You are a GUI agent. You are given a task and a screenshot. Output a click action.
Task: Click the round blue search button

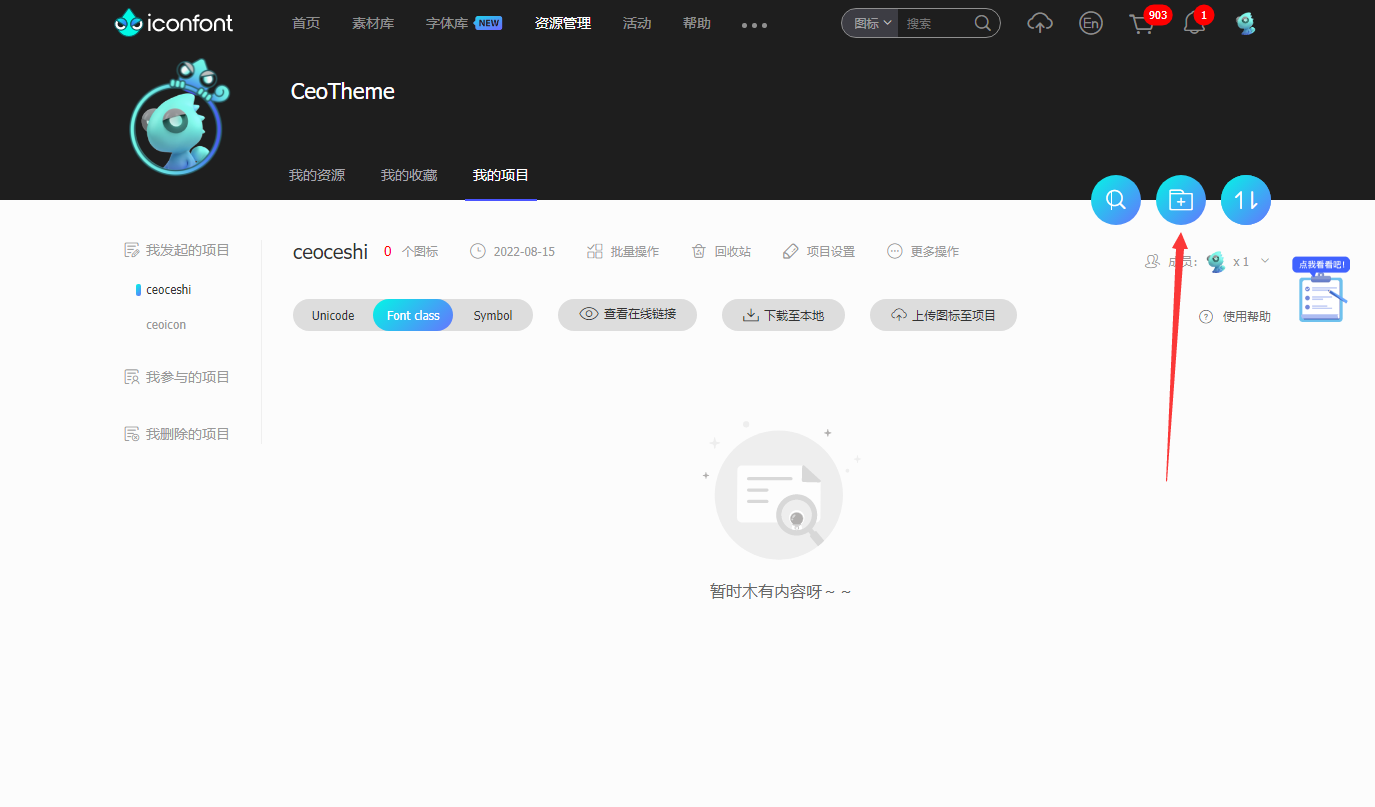click(1116, 200)
